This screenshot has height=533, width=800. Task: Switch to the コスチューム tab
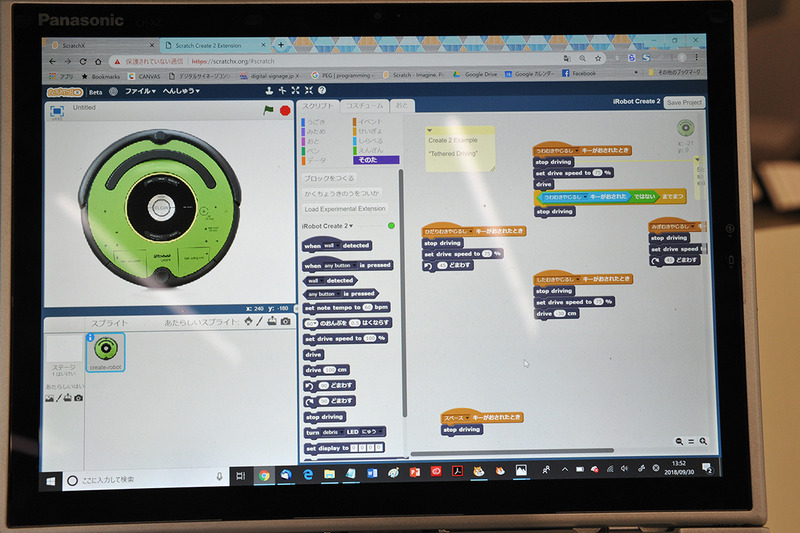[x=365, y=106]
